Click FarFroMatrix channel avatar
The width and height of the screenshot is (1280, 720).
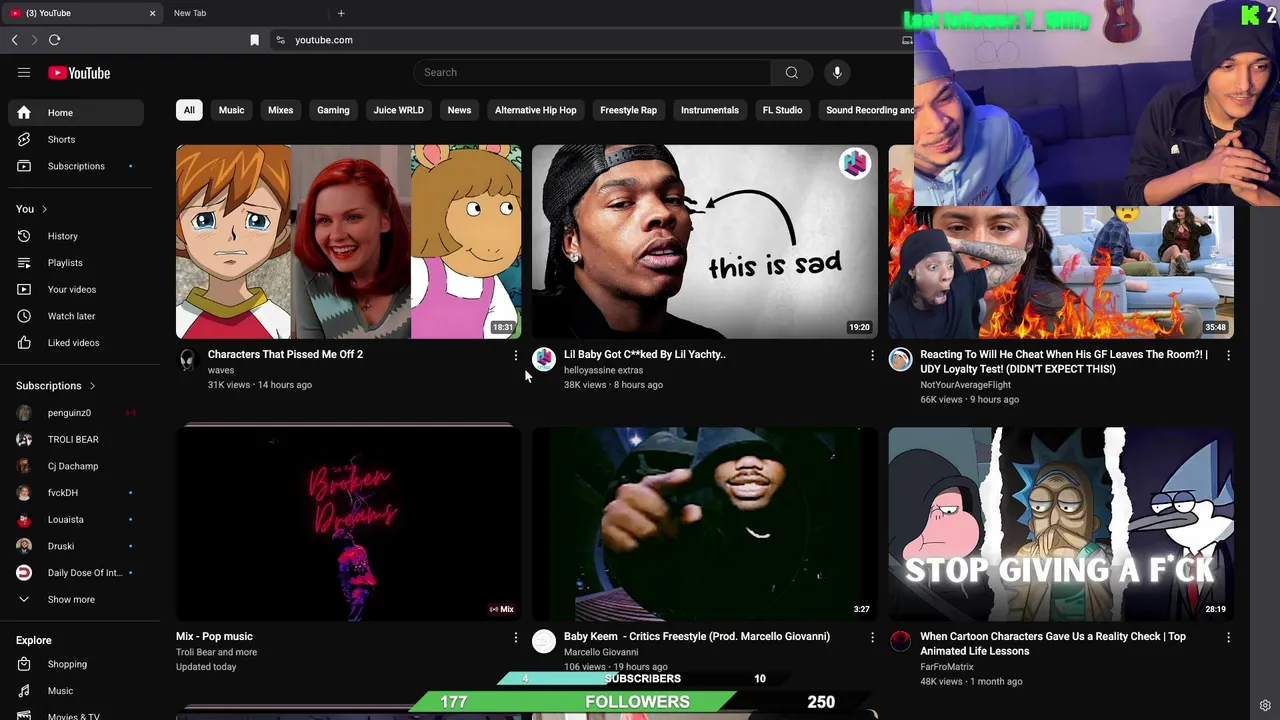[900, 642]
